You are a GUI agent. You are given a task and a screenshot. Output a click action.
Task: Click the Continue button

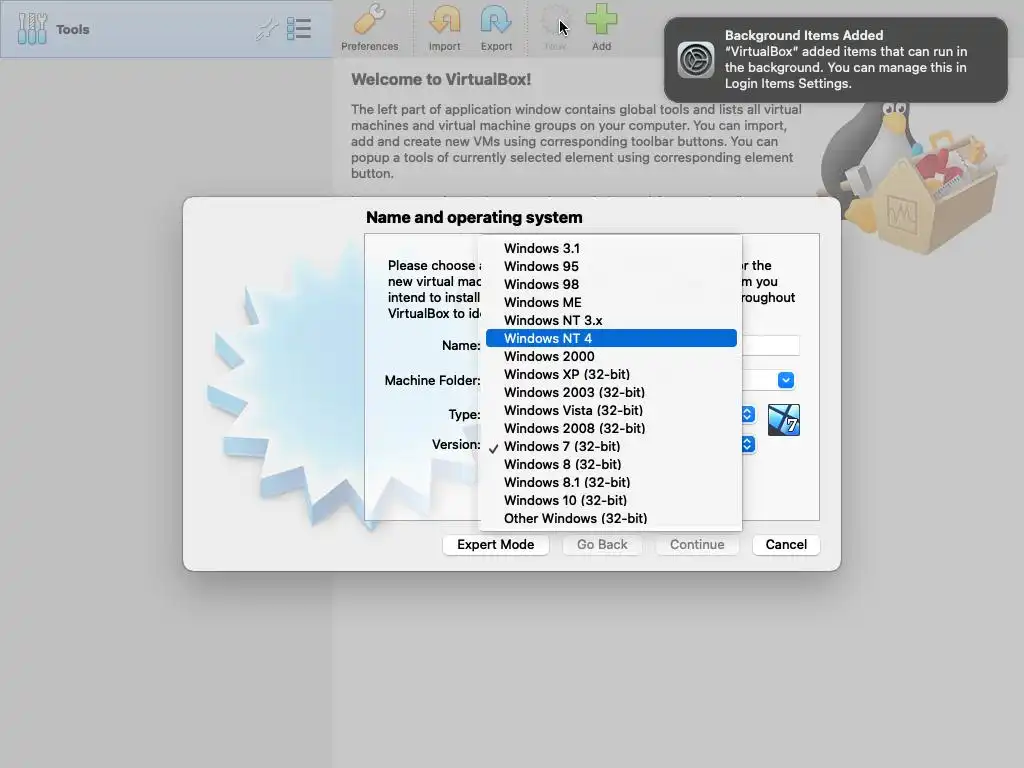point(697,545)
